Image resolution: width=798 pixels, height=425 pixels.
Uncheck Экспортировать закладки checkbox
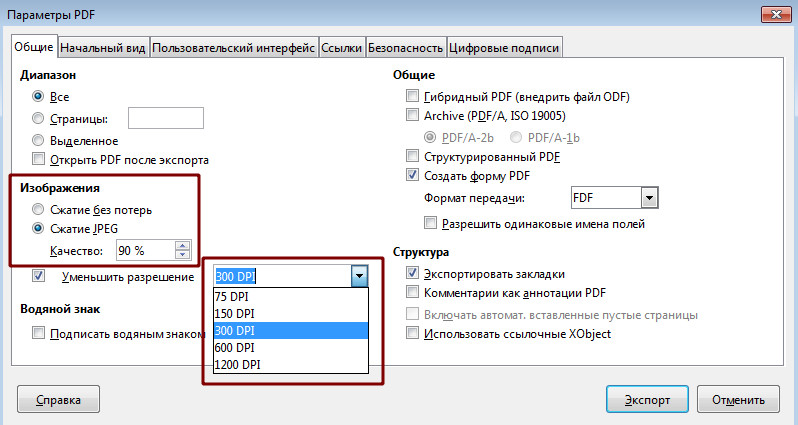[x=413, y=273]
